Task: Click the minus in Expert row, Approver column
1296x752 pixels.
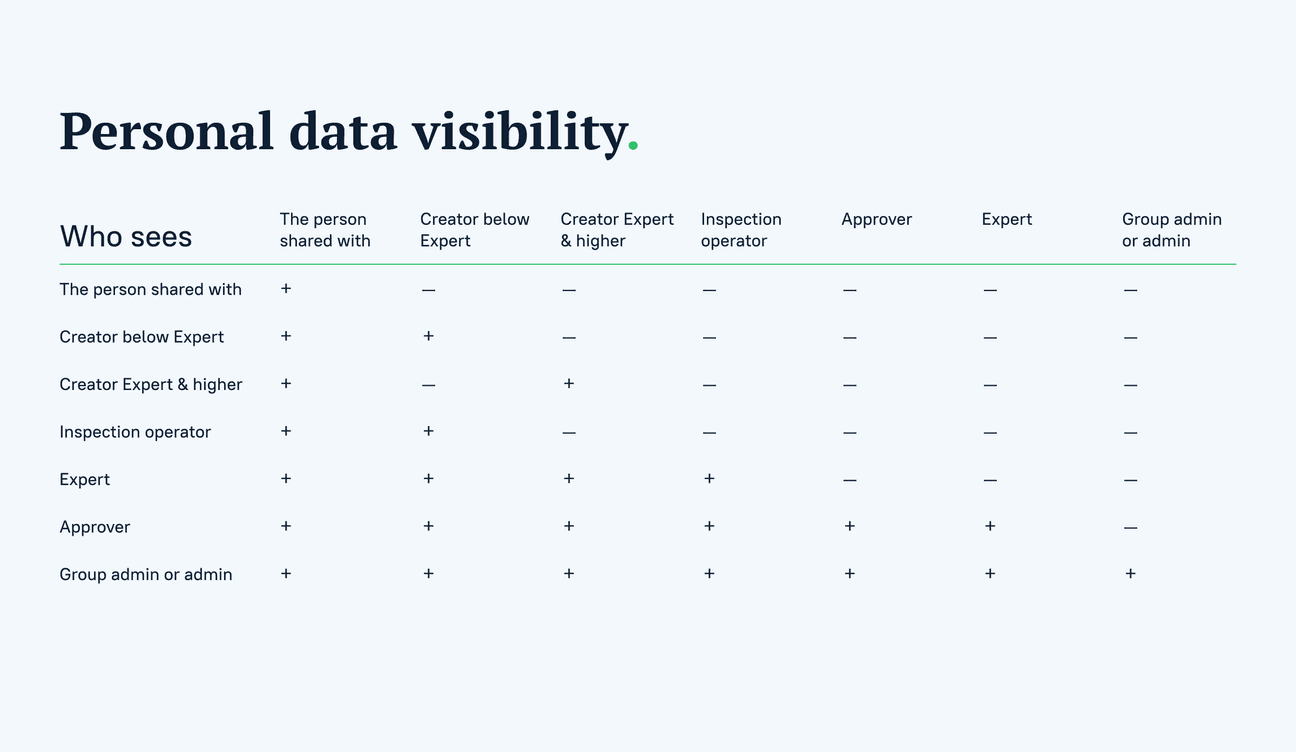Action: point(849,480)
